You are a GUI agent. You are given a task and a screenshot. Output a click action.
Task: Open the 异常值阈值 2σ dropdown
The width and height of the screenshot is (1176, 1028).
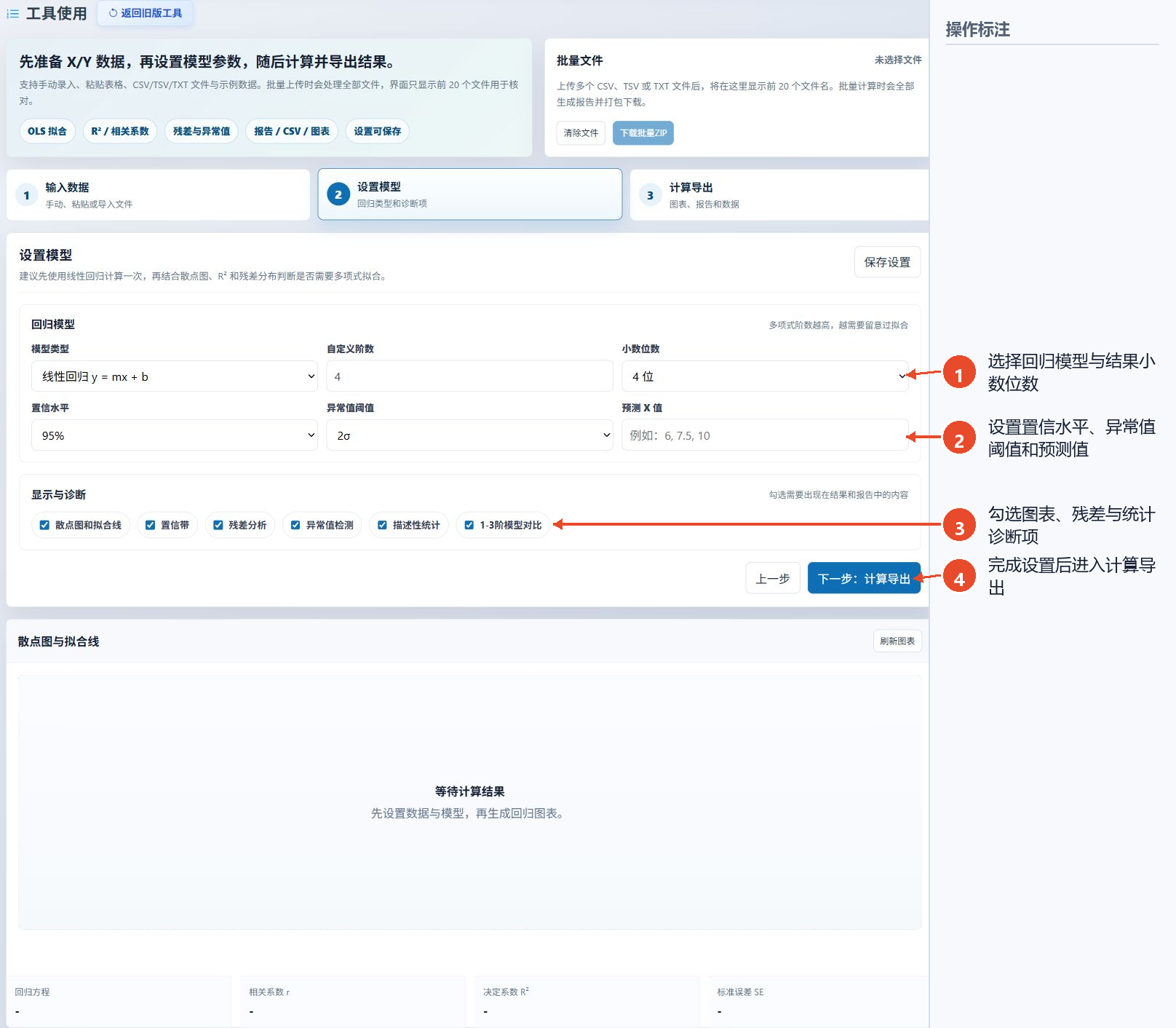coord(470,435)
